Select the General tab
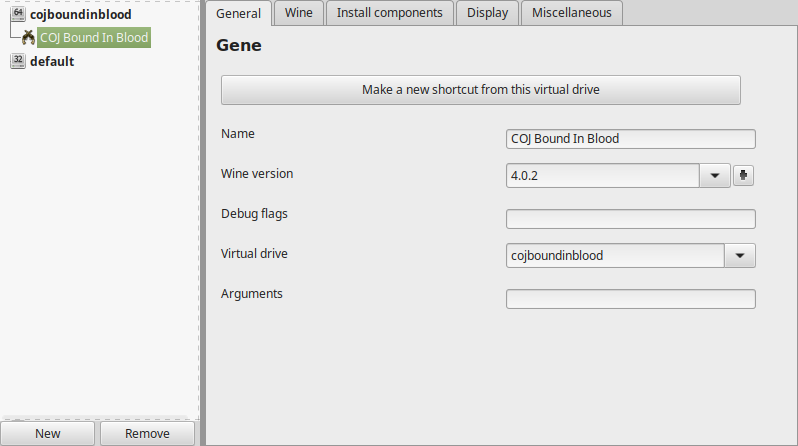 (x=238, y=13)
